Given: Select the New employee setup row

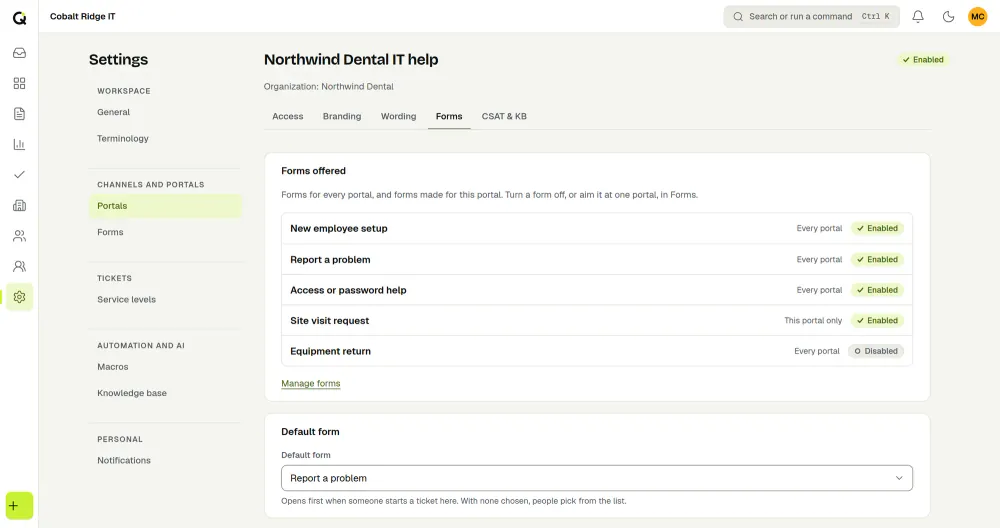Looking at the screenshot, I should point(596,228).
